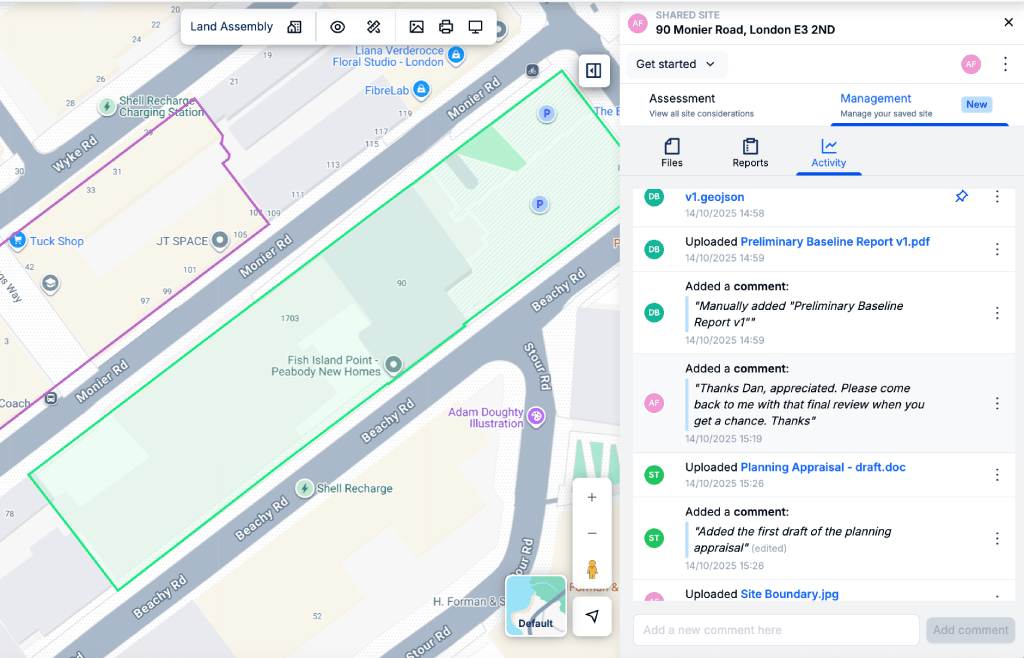Image resolution: width=1024 pixels, height=658 pixels.
Task: Click the new comment input field
Action: click(x=775, y=630)
